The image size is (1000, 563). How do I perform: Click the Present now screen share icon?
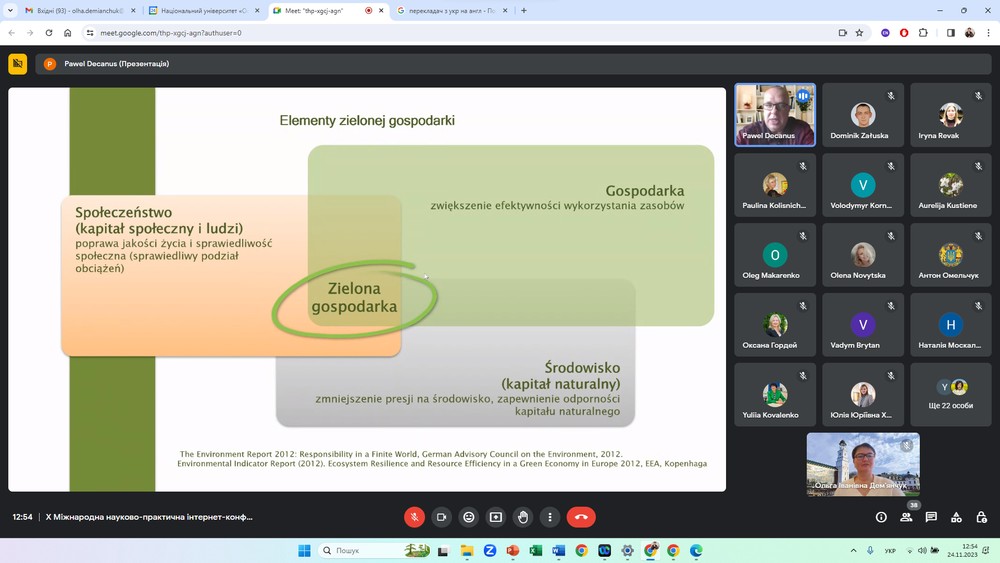tap(495, 517)
